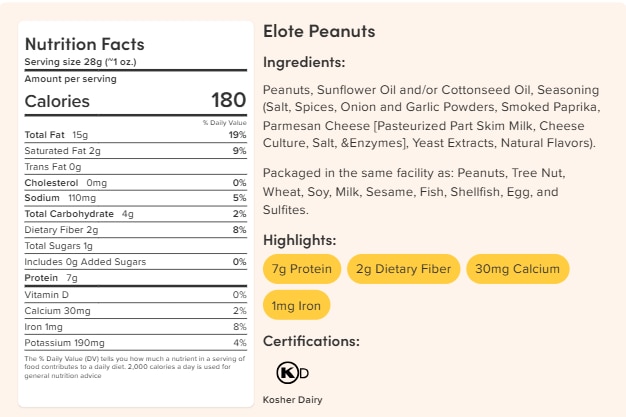The image size is (626, 417).
Task: Click the Kosher Dairy certification icon
Action: [x=292, y=373]
